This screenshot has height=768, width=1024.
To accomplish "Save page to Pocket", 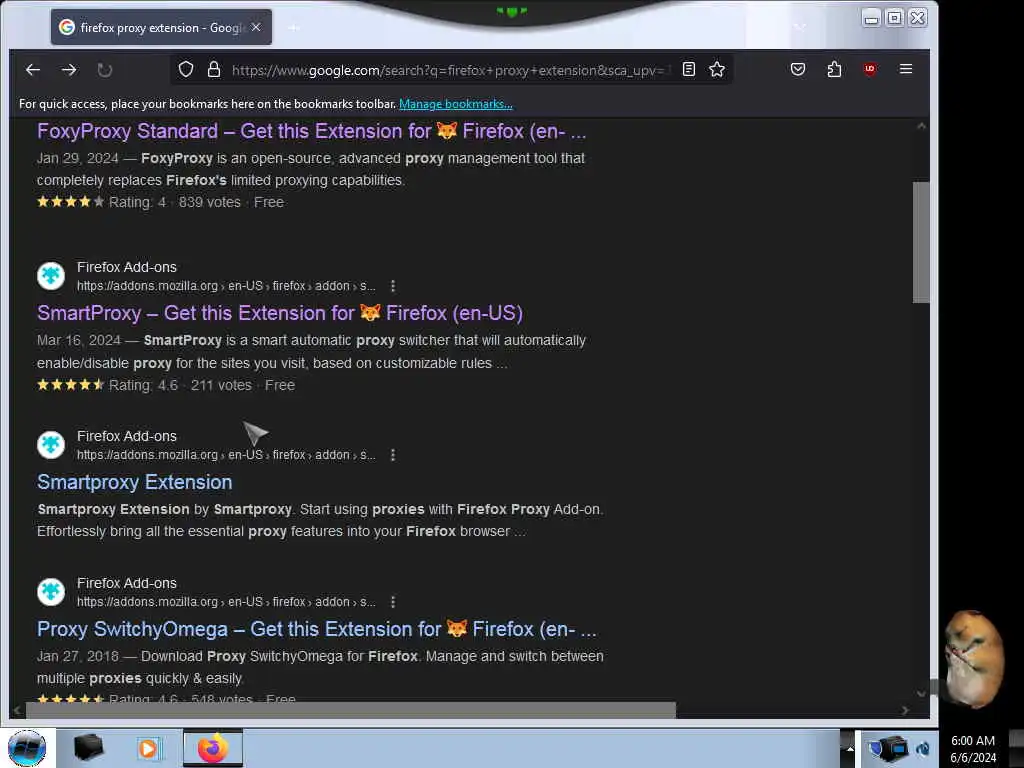I will [797, 69].
